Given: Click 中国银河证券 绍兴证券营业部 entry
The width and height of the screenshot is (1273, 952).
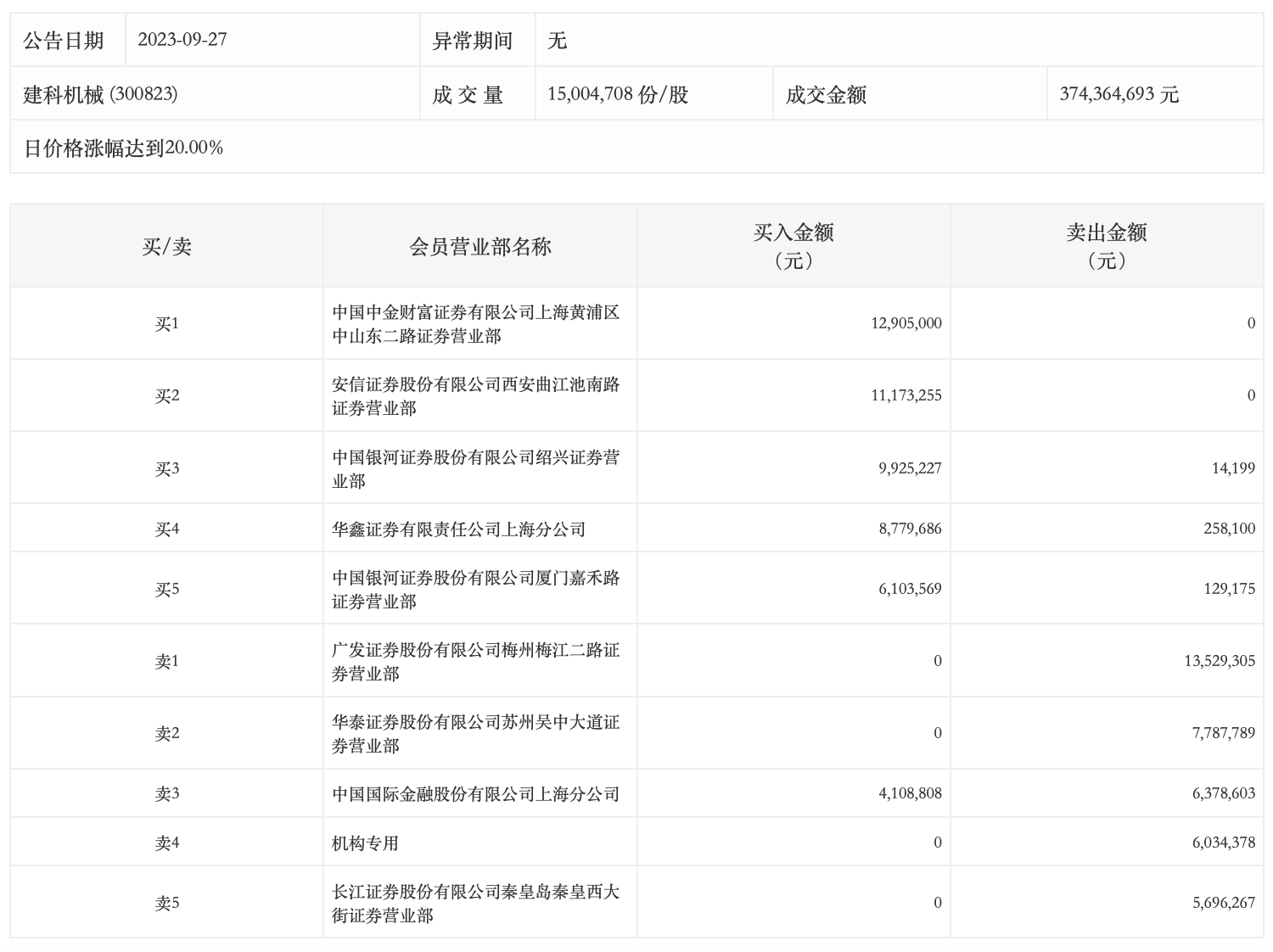Looking at the screenshot, I should click(x=475, y=468).
